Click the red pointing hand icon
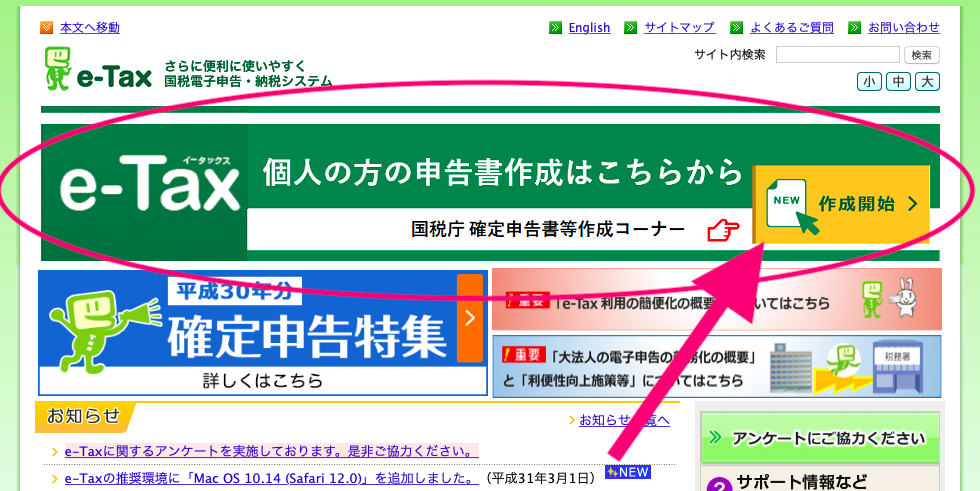 click(x=723, y=230)
